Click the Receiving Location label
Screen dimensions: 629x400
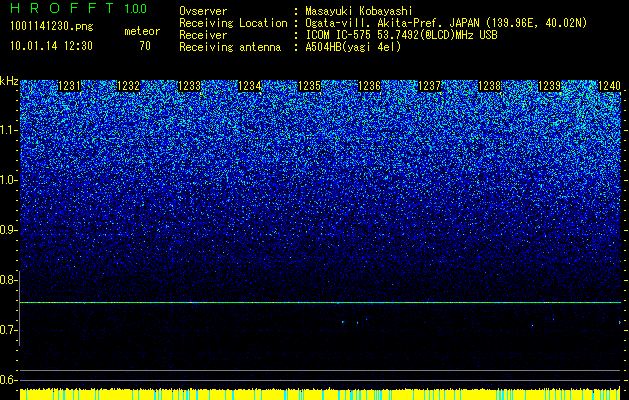[233, 23]
